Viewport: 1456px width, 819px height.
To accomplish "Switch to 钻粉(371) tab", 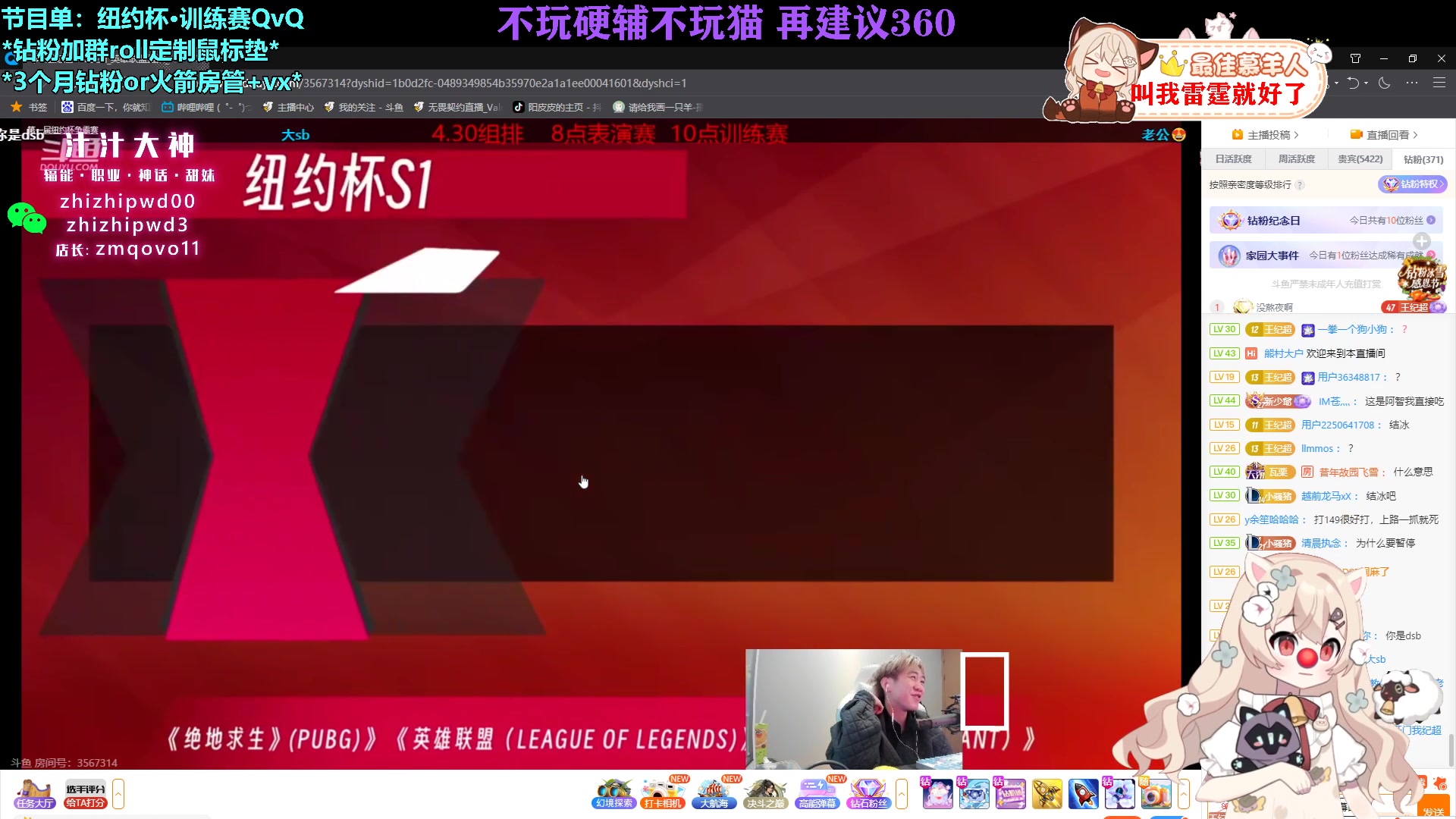I will 1423,159.
